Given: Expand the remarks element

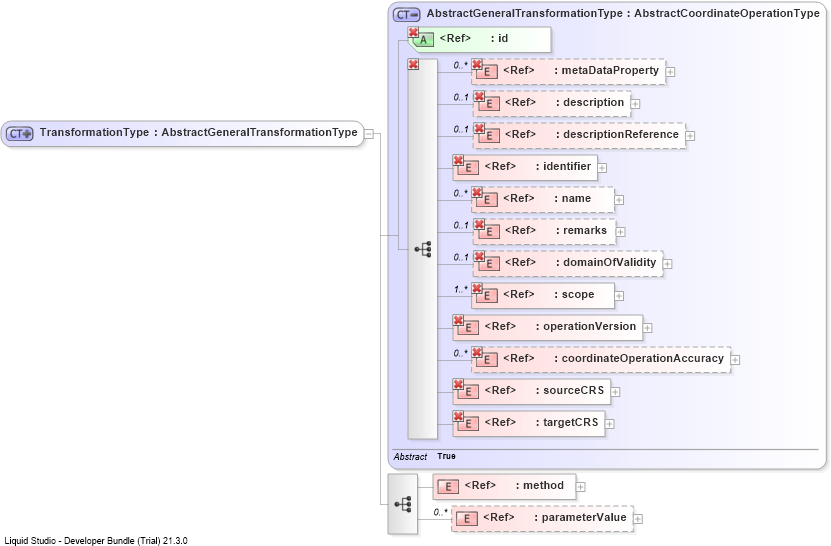Looking at the screenshot, I should pyautogui.click(x=621, y=232).
